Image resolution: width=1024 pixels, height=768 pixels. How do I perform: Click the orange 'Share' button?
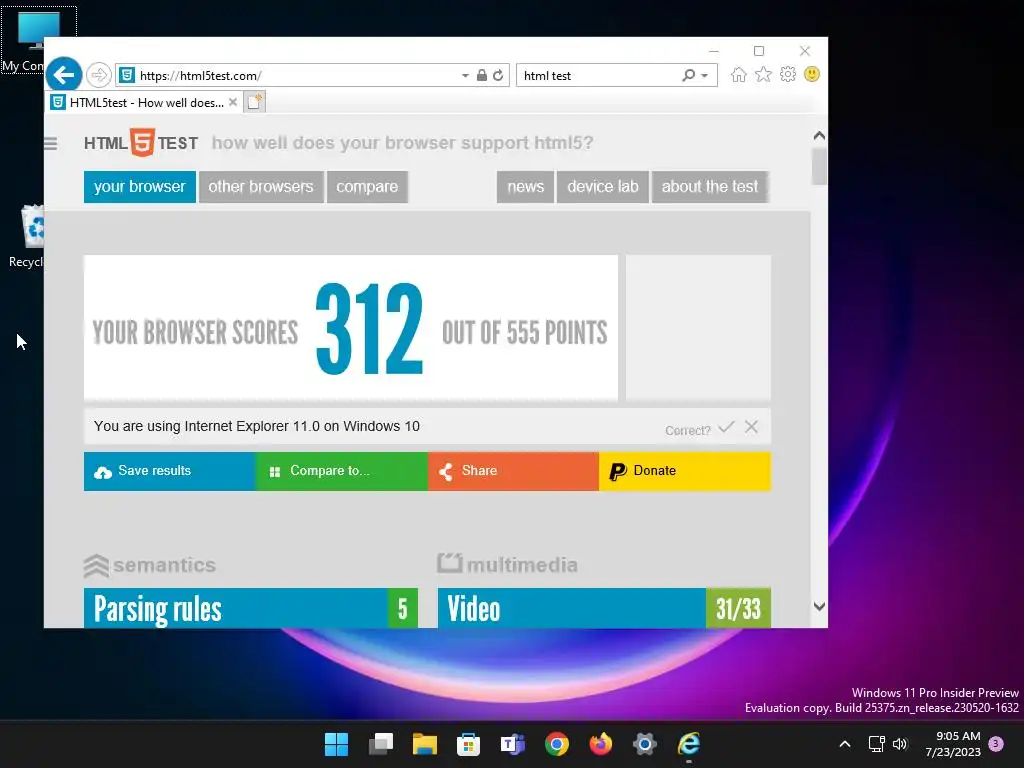click(x=513, y=471)
